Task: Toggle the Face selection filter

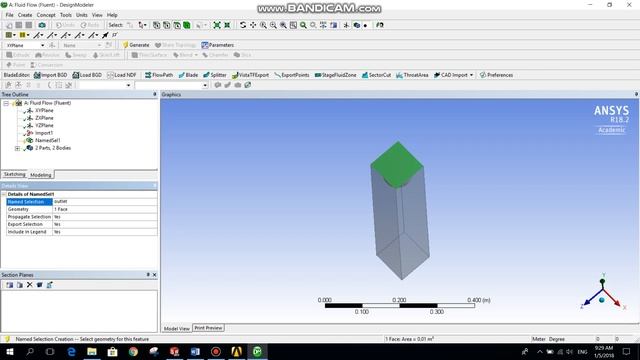Action: [x=177, y=25]
